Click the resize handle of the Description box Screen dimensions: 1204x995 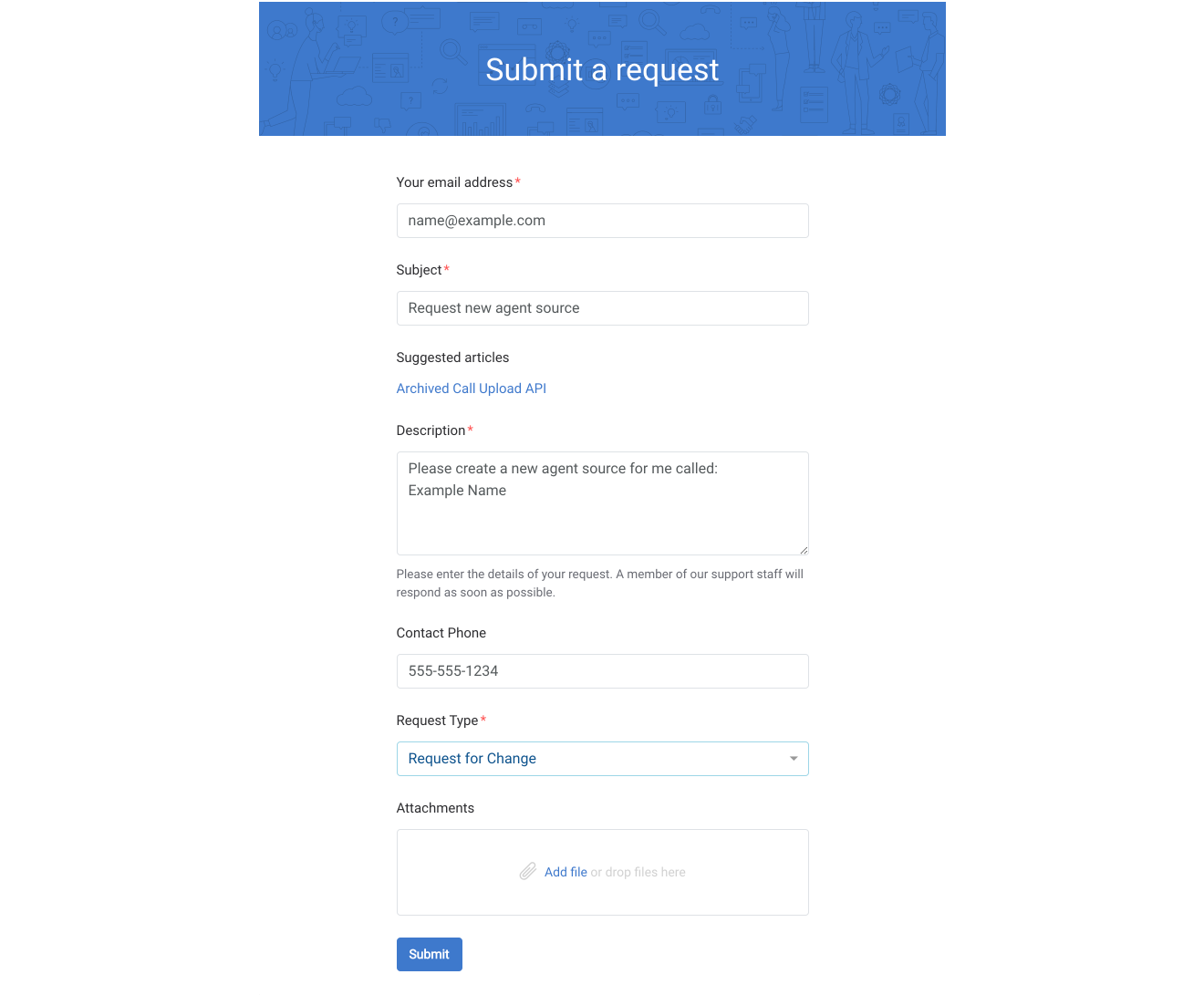point(804,549)
